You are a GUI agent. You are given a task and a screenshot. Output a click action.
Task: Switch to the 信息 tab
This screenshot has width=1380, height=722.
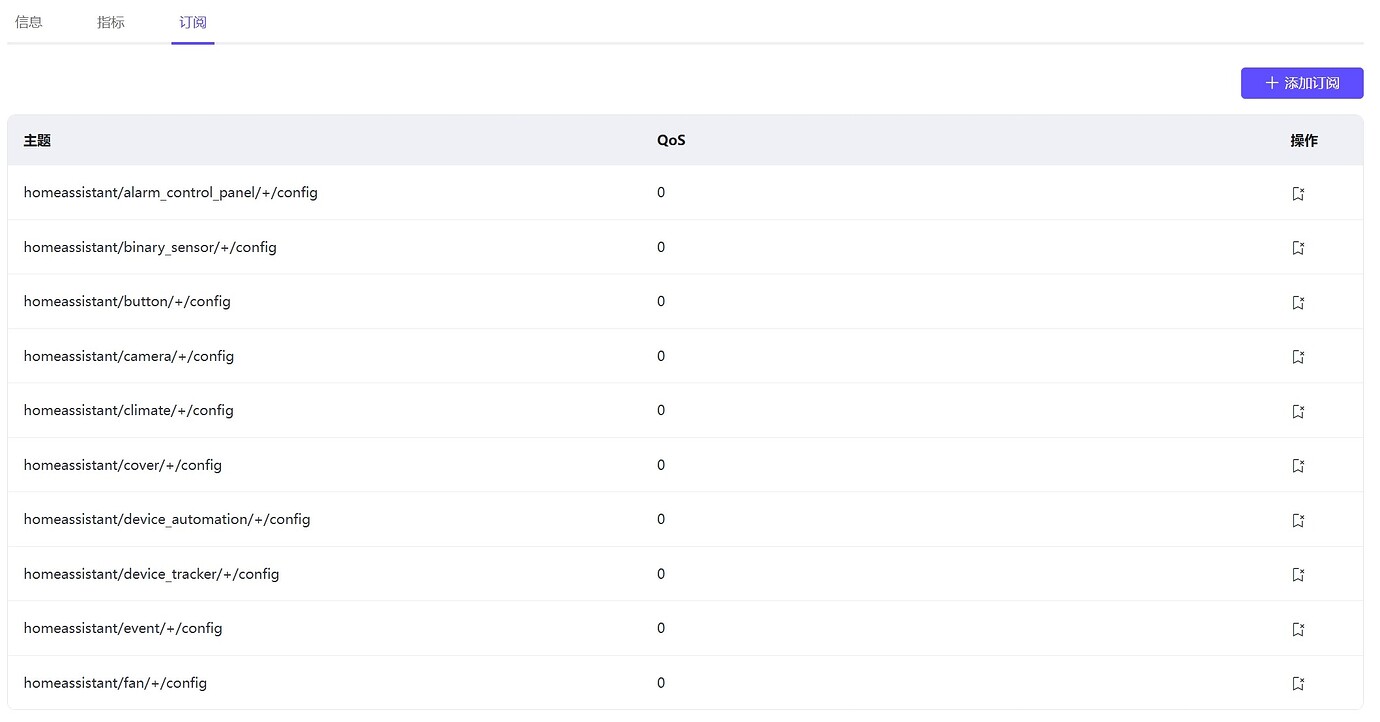(28, 22)
